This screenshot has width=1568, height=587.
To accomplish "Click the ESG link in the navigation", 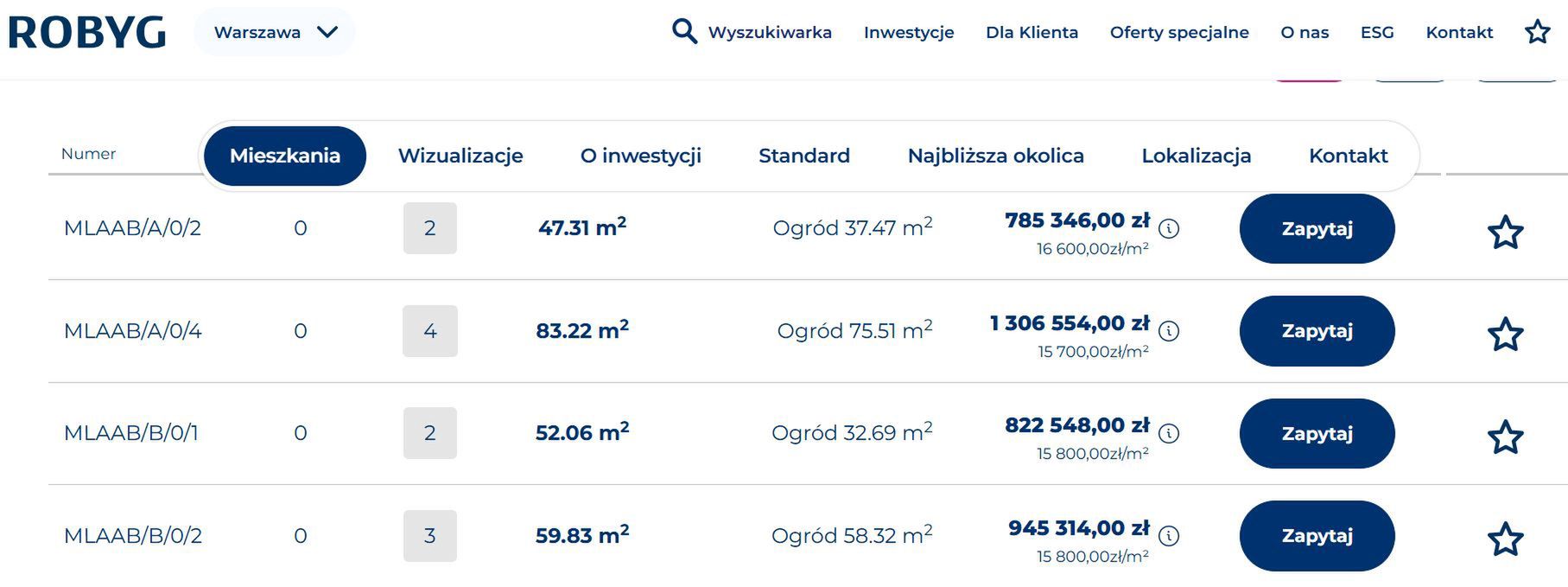I will coord(1376,32).
